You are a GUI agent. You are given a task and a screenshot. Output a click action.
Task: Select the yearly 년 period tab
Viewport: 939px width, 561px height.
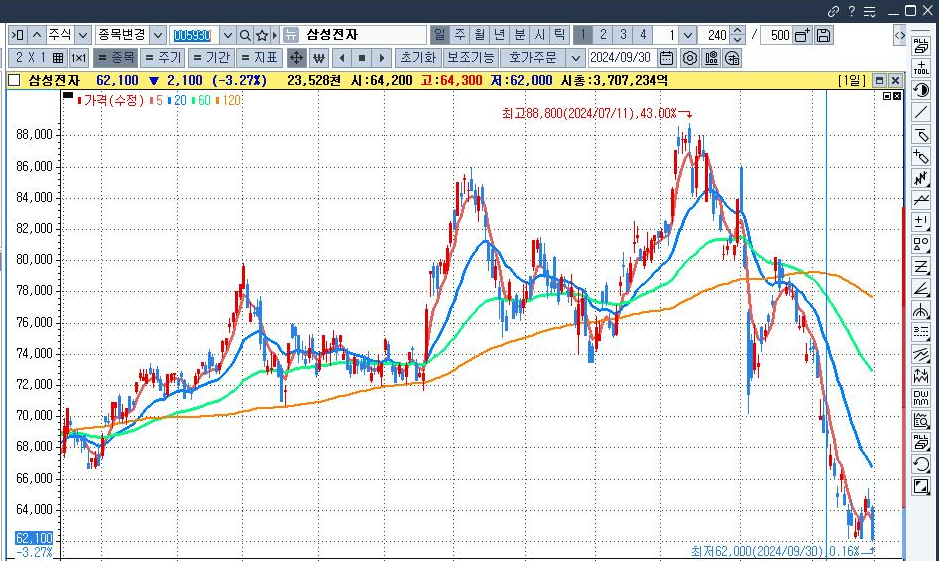click(499, 35)
